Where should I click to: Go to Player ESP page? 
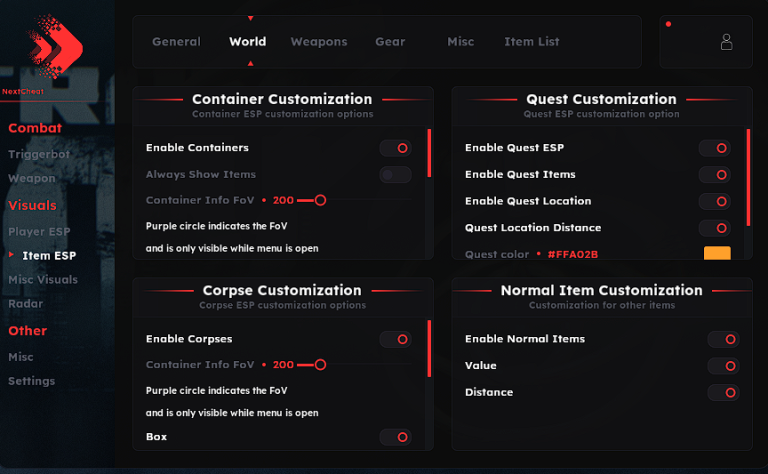[x=39, y=232]
